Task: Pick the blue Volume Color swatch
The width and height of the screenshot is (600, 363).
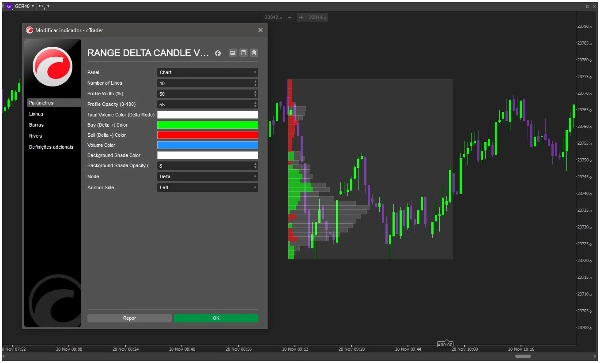Action: pyautogui.click(x=207, y=145)
